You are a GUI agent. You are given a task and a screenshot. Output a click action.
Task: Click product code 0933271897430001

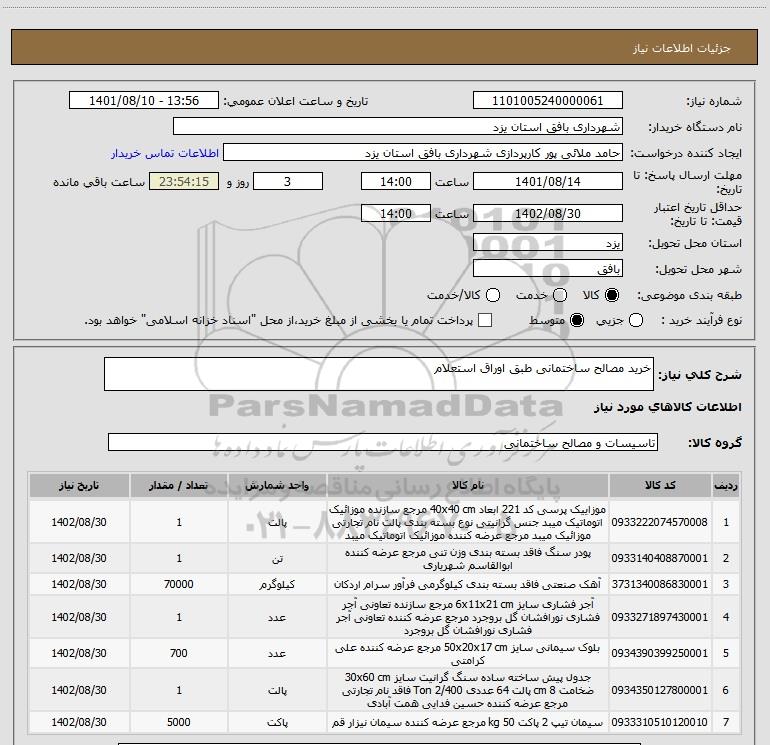click(660, 617)
